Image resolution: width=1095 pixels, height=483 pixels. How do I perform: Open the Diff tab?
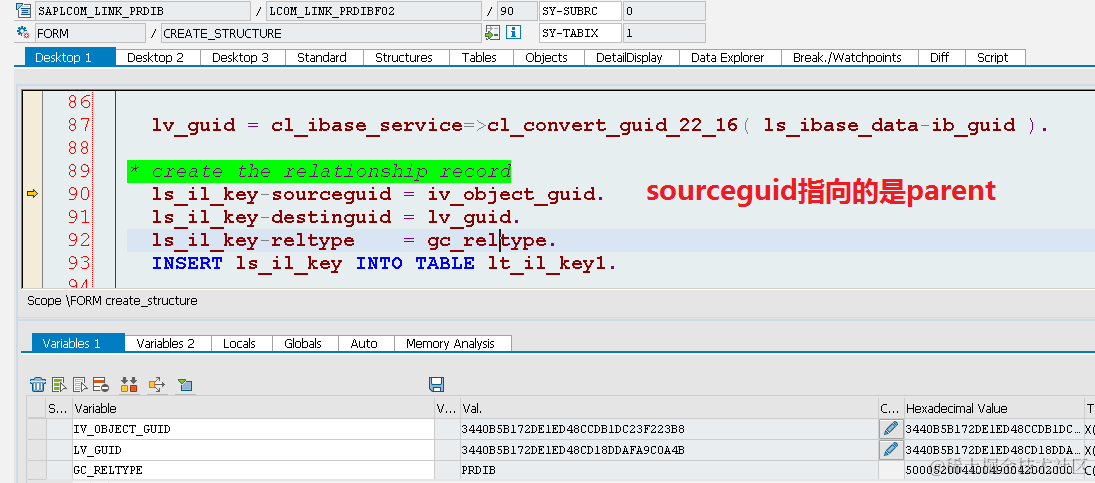(x=939, y=57)
